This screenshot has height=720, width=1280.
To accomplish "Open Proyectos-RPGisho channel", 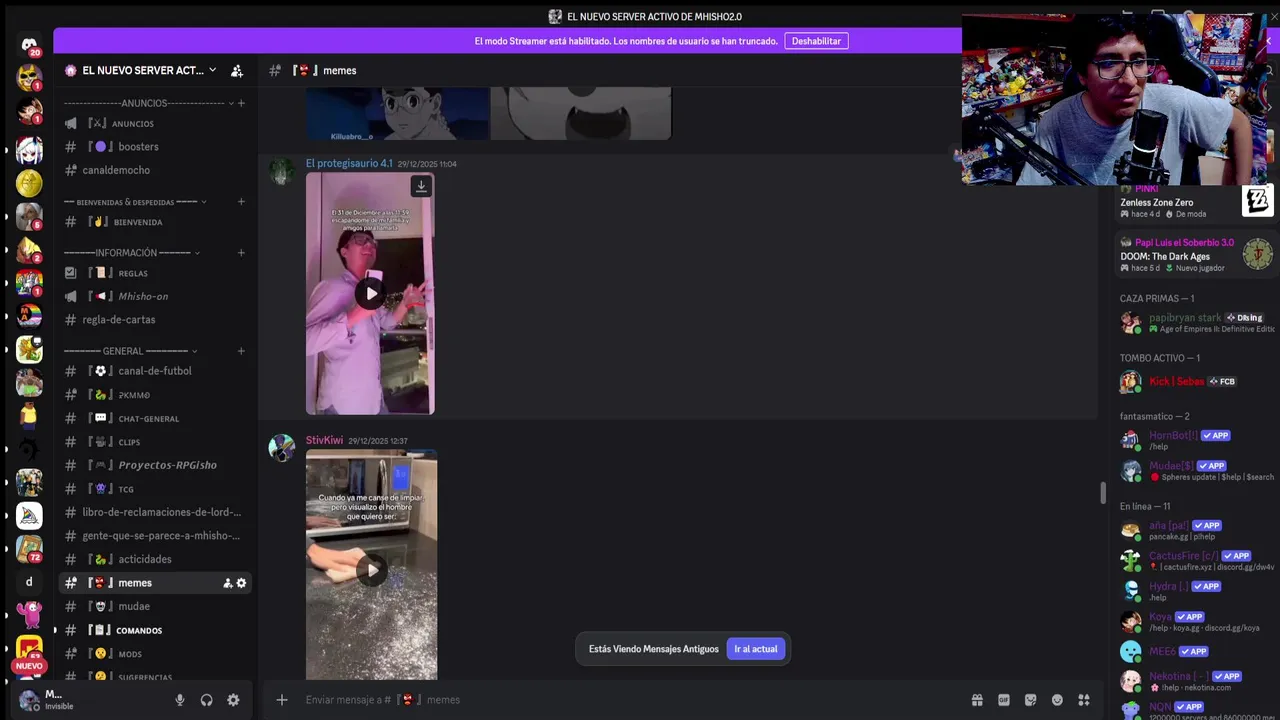I will click(154, 465).
